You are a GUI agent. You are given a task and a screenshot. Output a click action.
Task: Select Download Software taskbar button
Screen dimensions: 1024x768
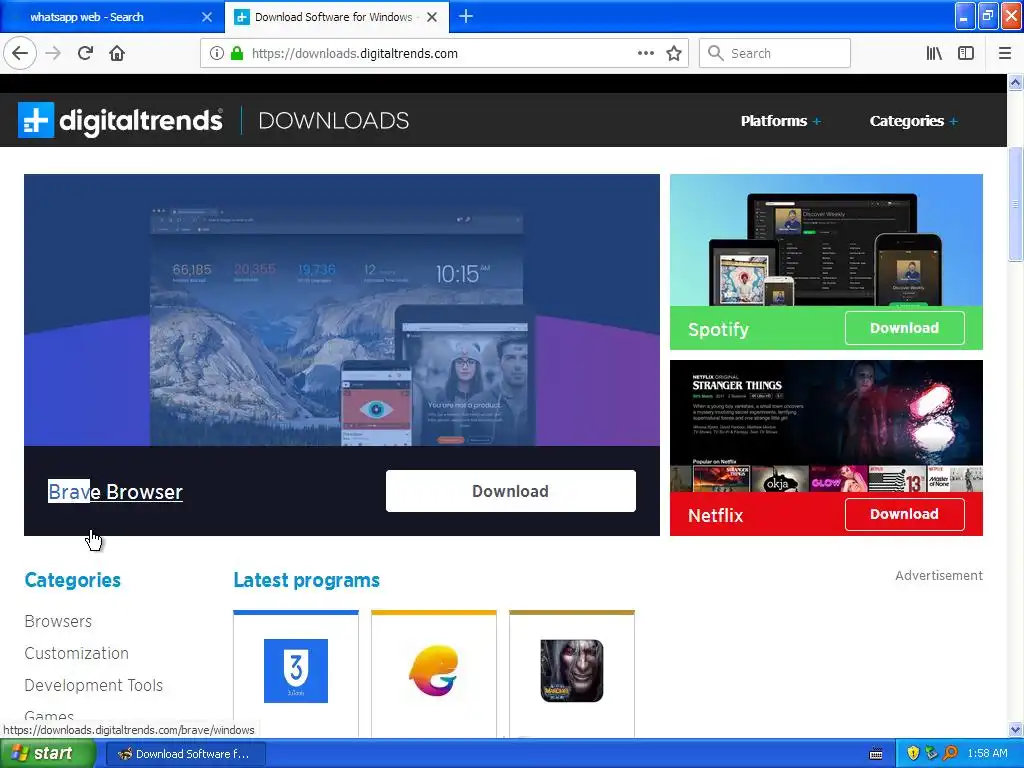185,754
